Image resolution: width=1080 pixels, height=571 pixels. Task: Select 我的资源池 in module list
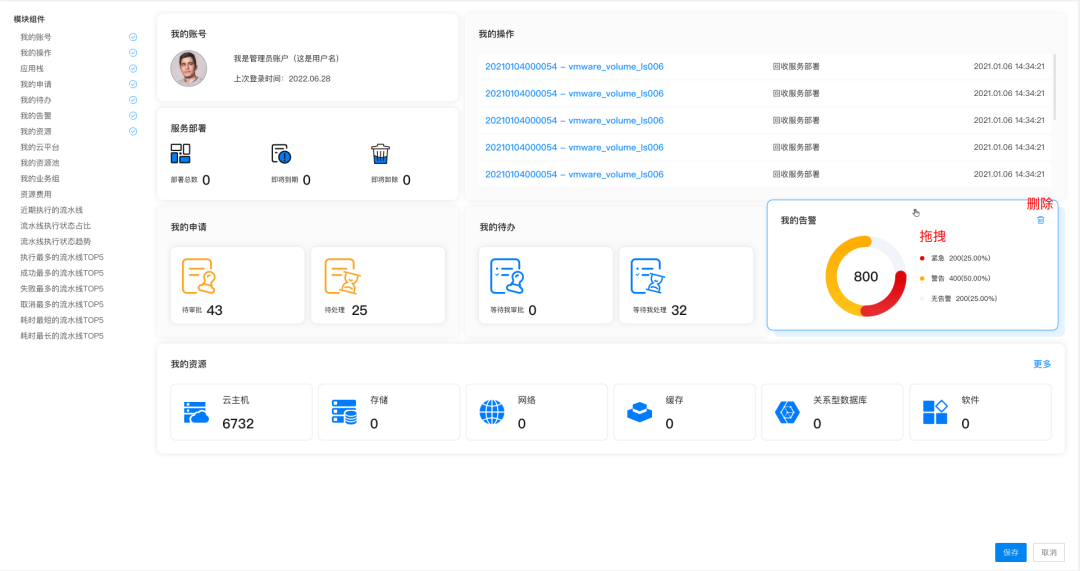(x=40, y=163)
